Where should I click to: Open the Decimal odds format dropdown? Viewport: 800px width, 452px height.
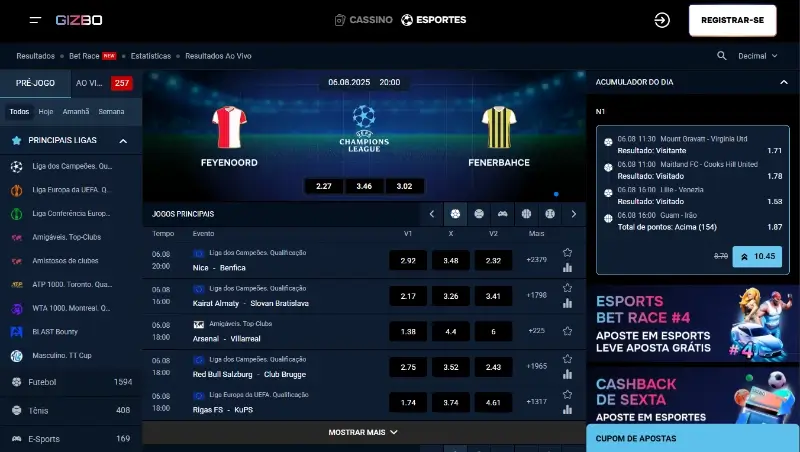tap(758, 56)
